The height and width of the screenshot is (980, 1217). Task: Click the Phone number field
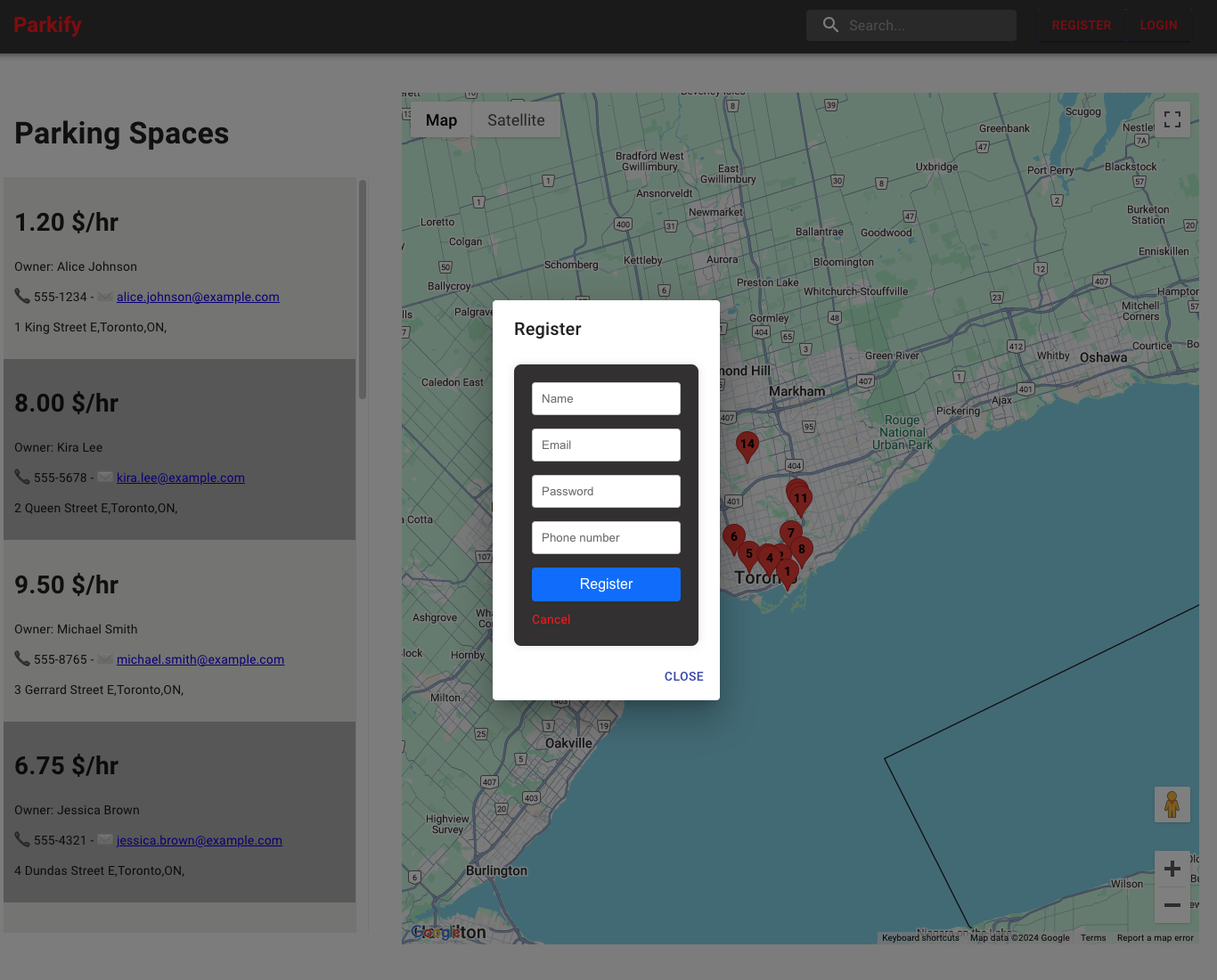(606, 538)
